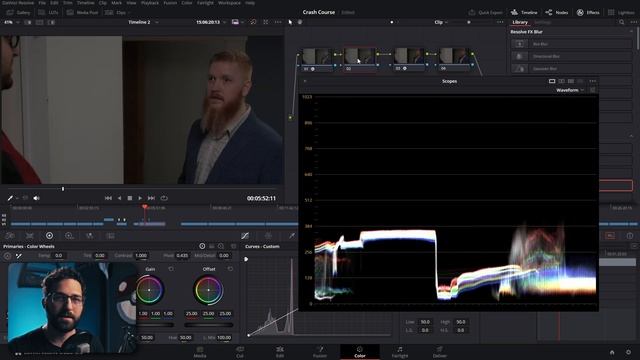Select single scope layout icon
Screen dimensions: 640x360
point(552,81)
